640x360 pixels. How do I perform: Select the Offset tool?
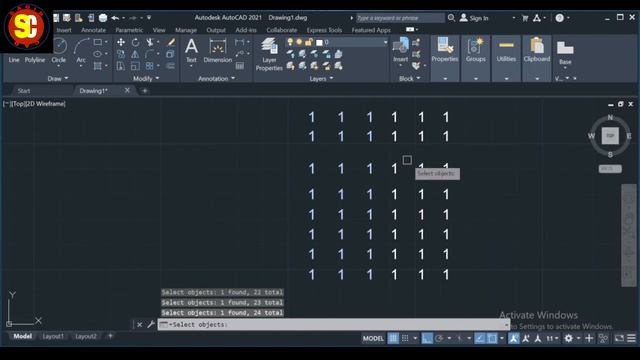(170, 66)
